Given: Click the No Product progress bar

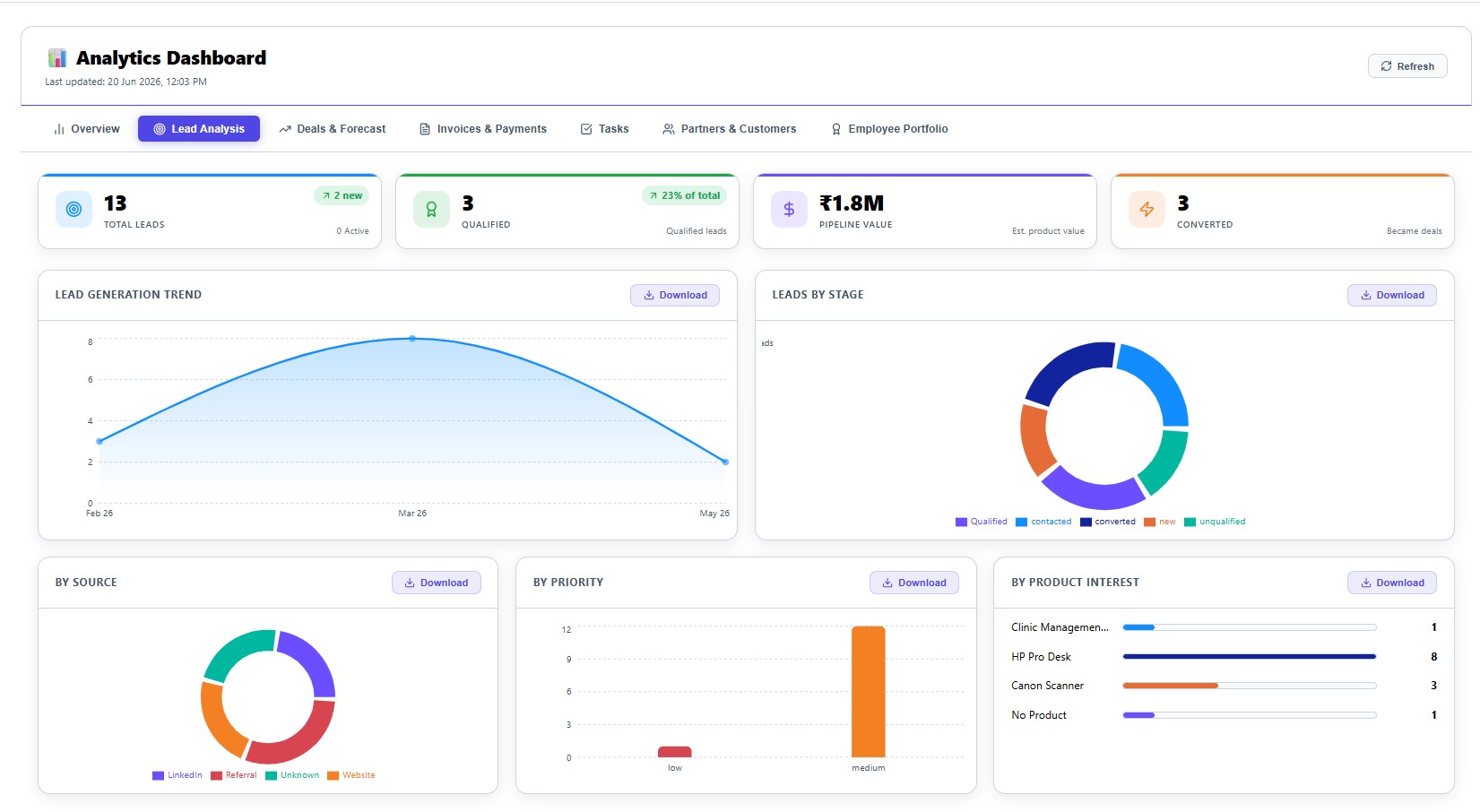Looking at the screenshot, I should click(x=1249, y=715).
